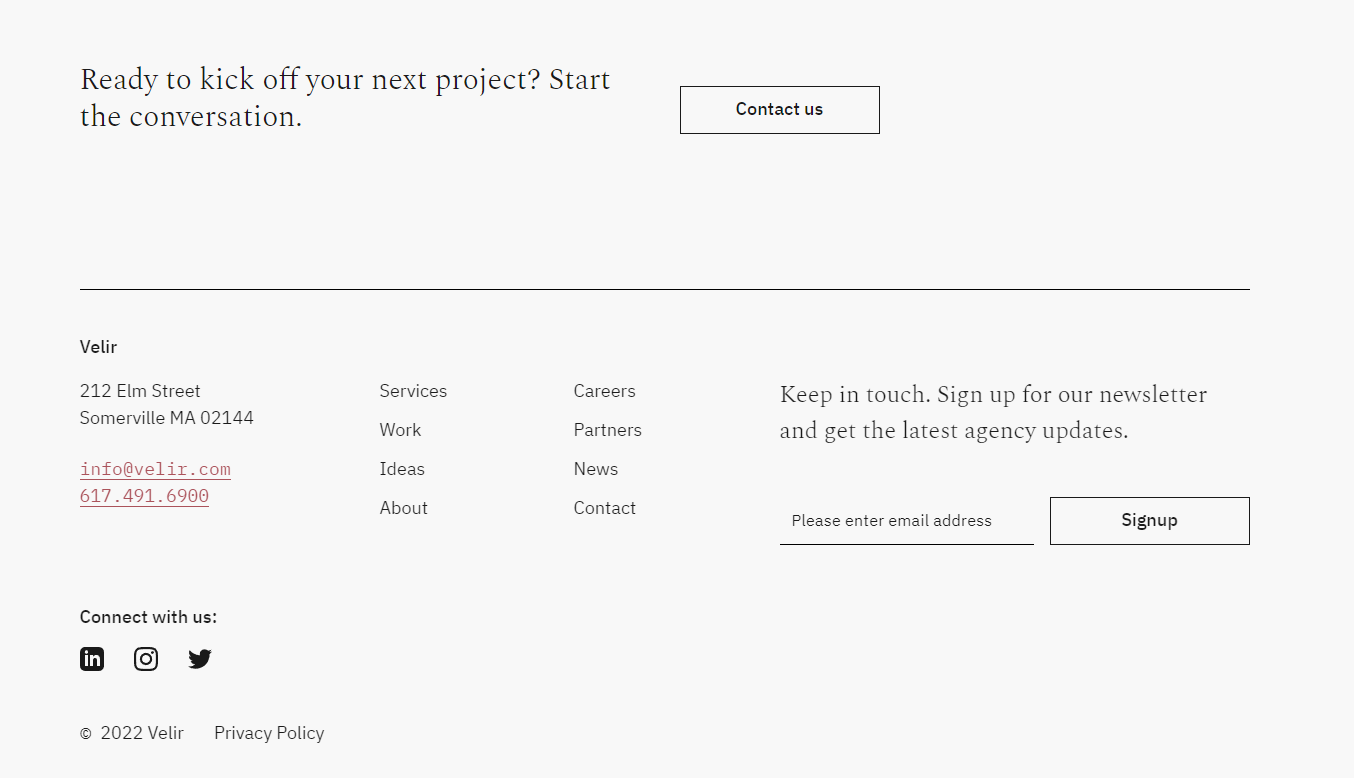Open the News footer link
Screen dimensions: 1354x778
coord(595,469)
